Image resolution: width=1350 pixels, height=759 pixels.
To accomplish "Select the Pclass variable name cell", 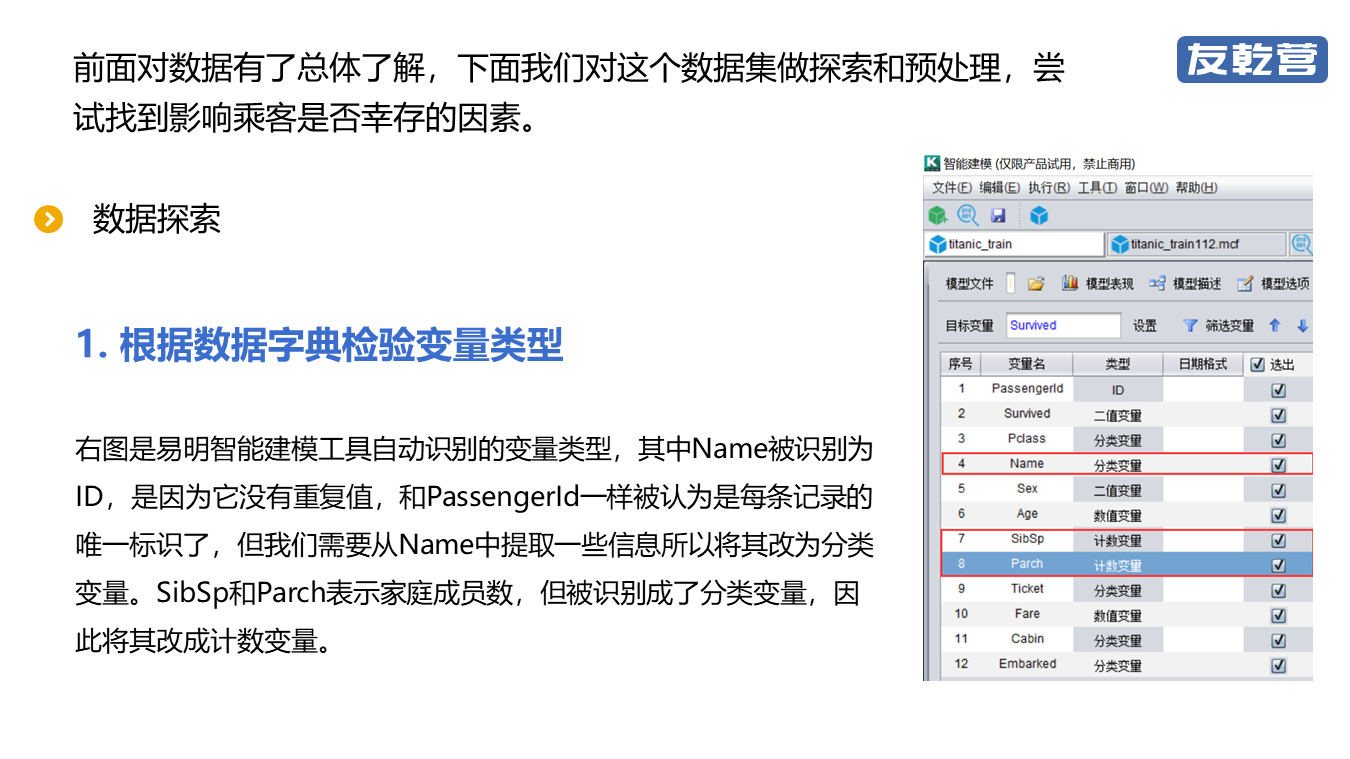I will 1027,439.
